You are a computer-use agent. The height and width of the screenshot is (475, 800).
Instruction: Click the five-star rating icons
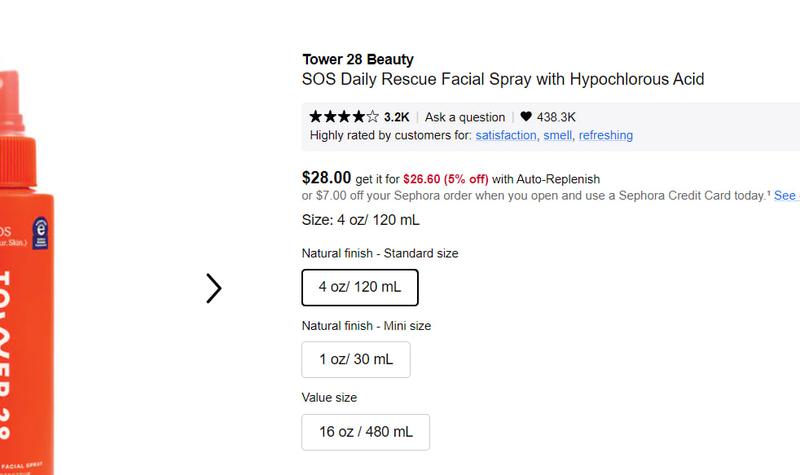[344, 117]
